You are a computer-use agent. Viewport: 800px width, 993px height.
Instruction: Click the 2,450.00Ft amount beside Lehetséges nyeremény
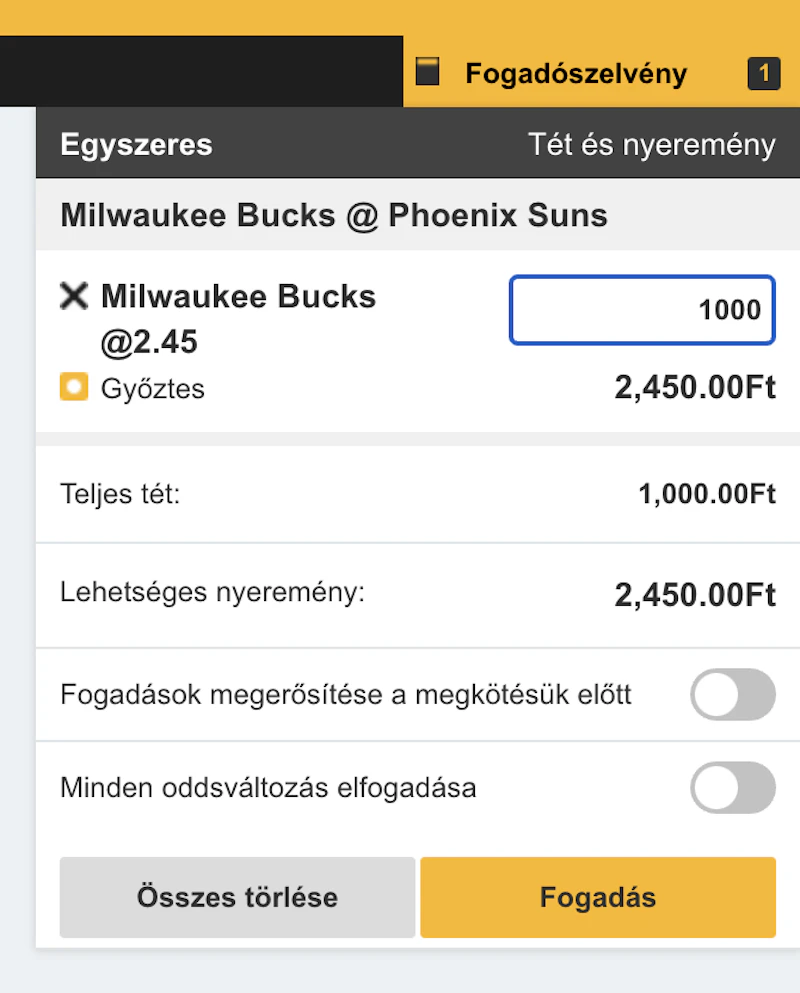[695, 595]
